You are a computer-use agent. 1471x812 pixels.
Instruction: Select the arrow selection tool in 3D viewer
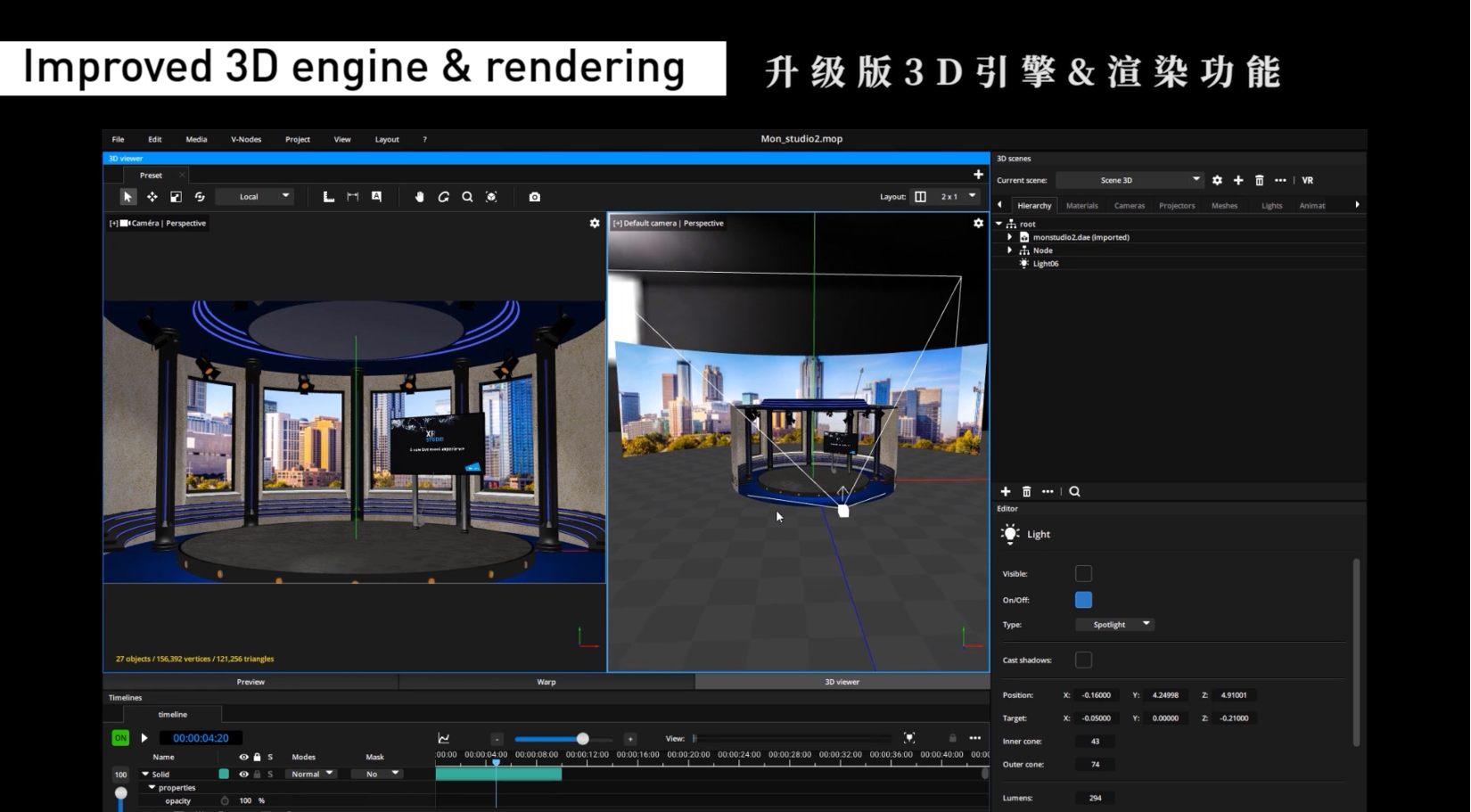point(127,197)
